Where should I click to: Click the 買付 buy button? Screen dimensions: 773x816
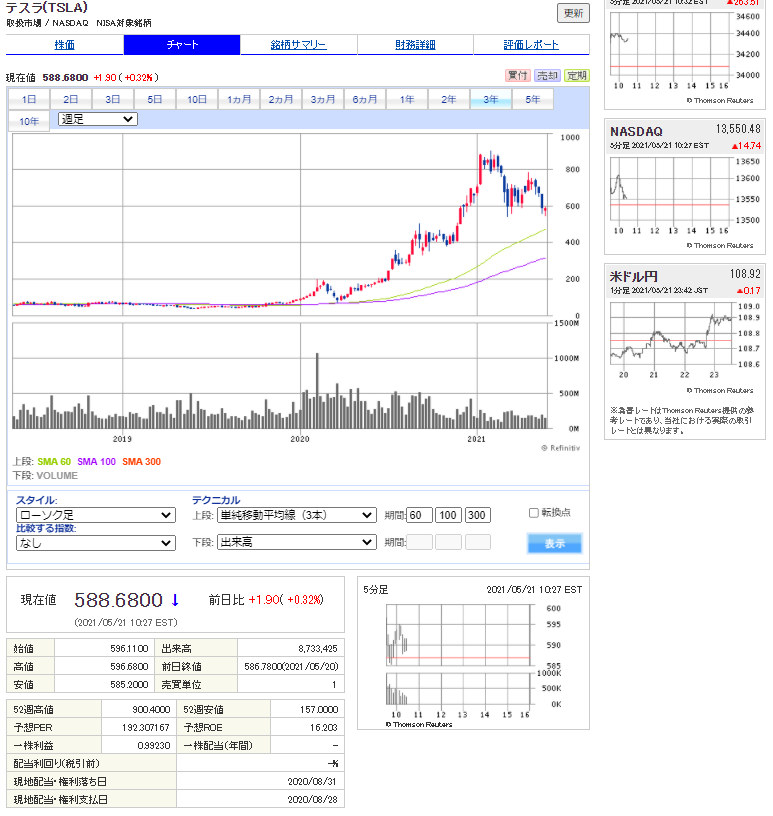(x=517, y=75)
